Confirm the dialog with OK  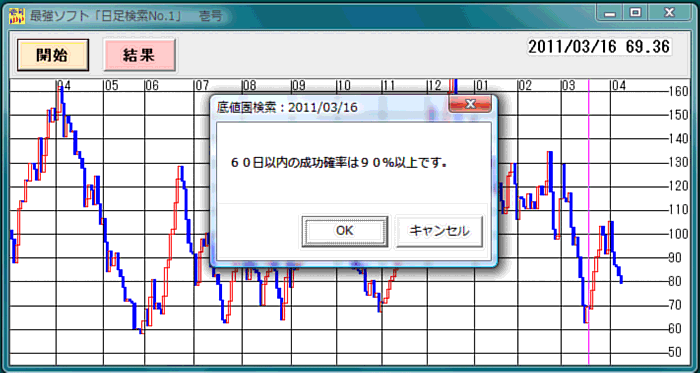point(345,231)
